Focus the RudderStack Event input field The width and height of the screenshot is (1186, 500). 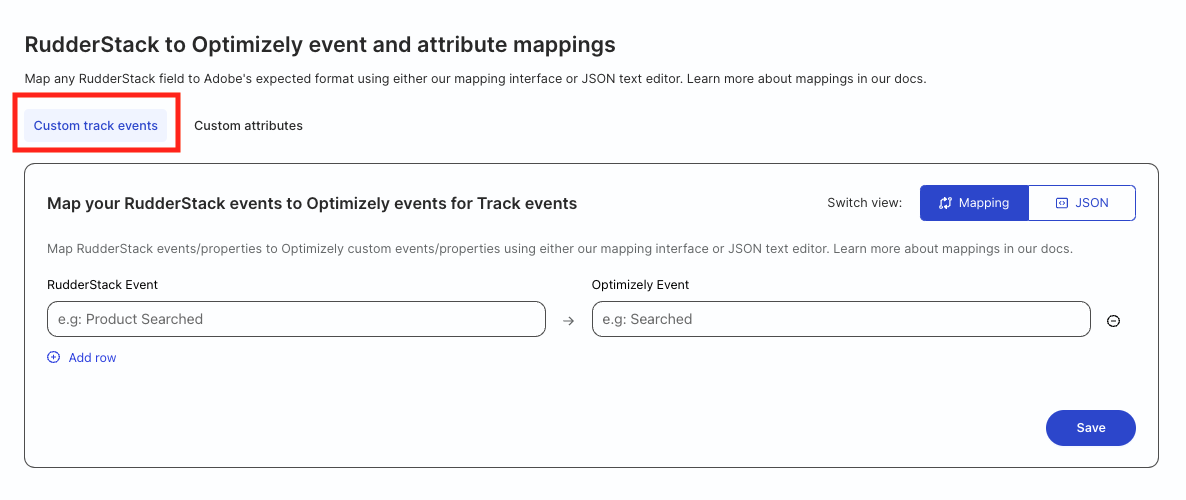point(296,319)
